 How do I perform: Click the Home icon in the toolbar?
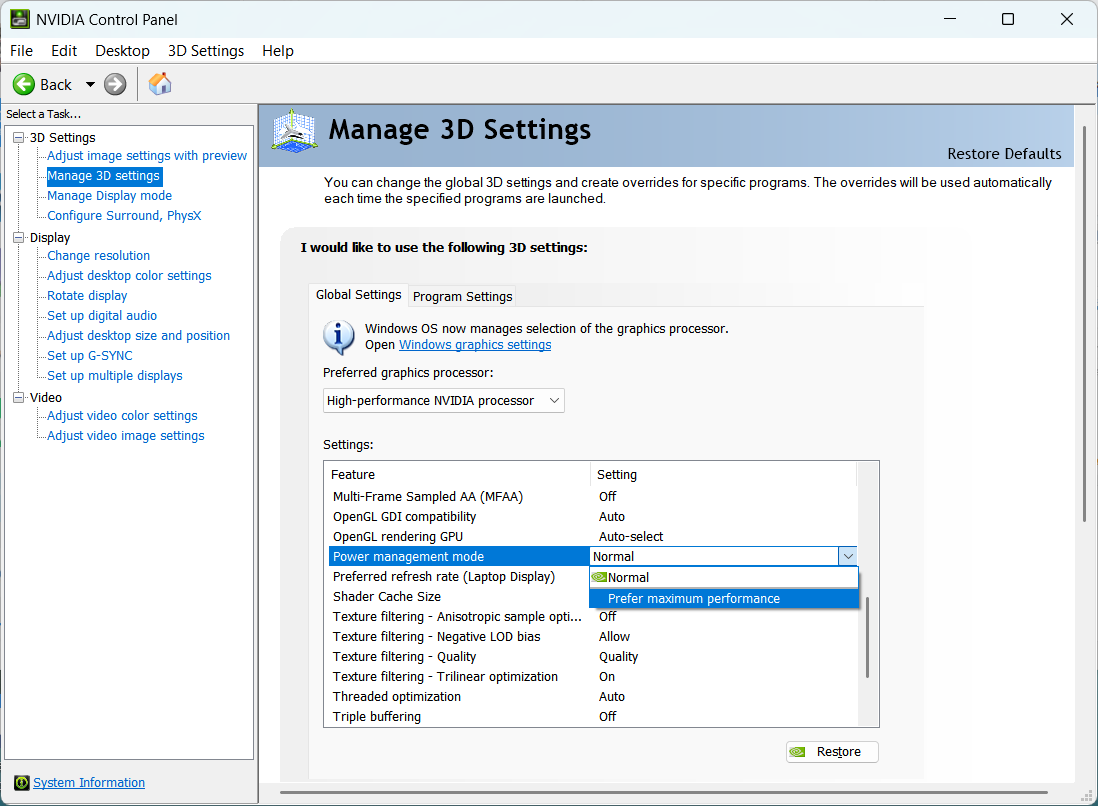[159, 84]
